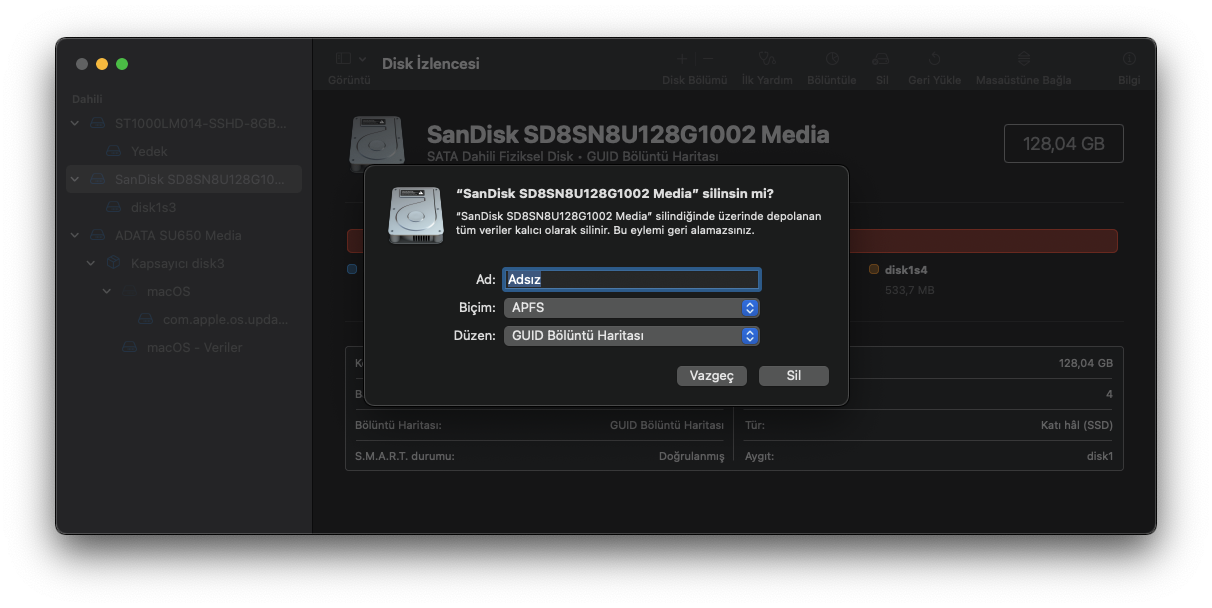Click the Bölüntü Haritası label in the info table
The image size is (1212, 608).
click(398, 425)
